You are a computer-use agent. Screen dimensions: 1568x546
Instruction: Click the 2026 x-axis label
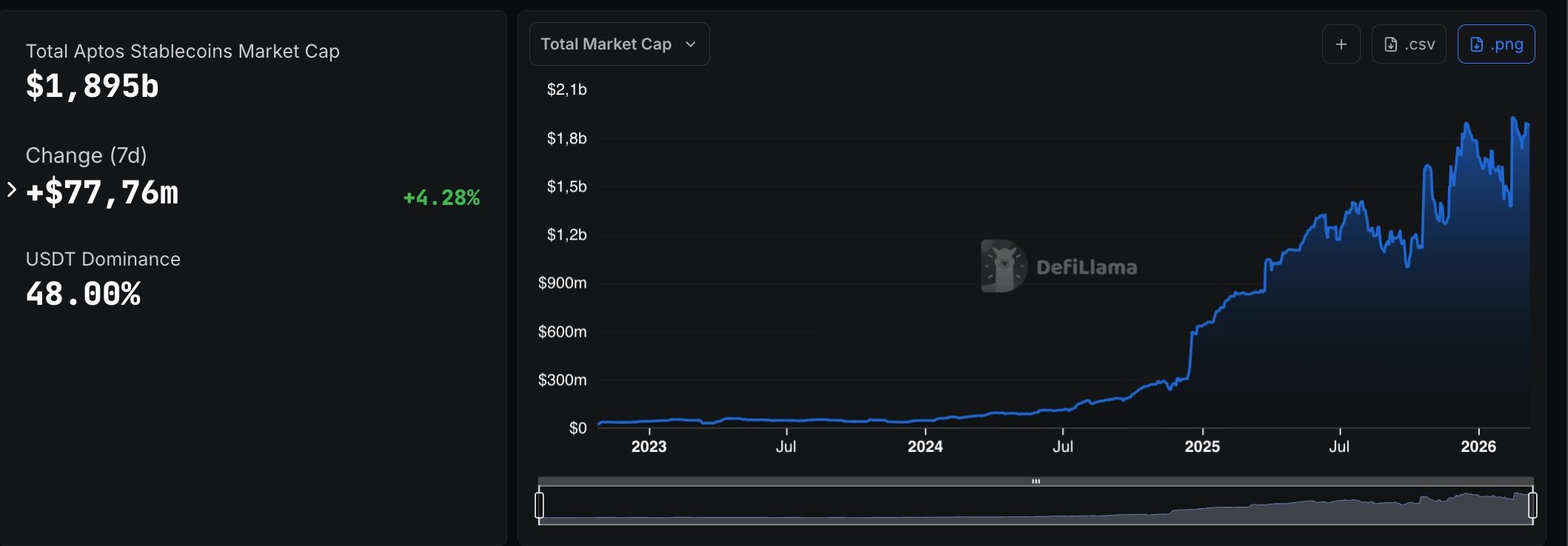point(1478,446)
